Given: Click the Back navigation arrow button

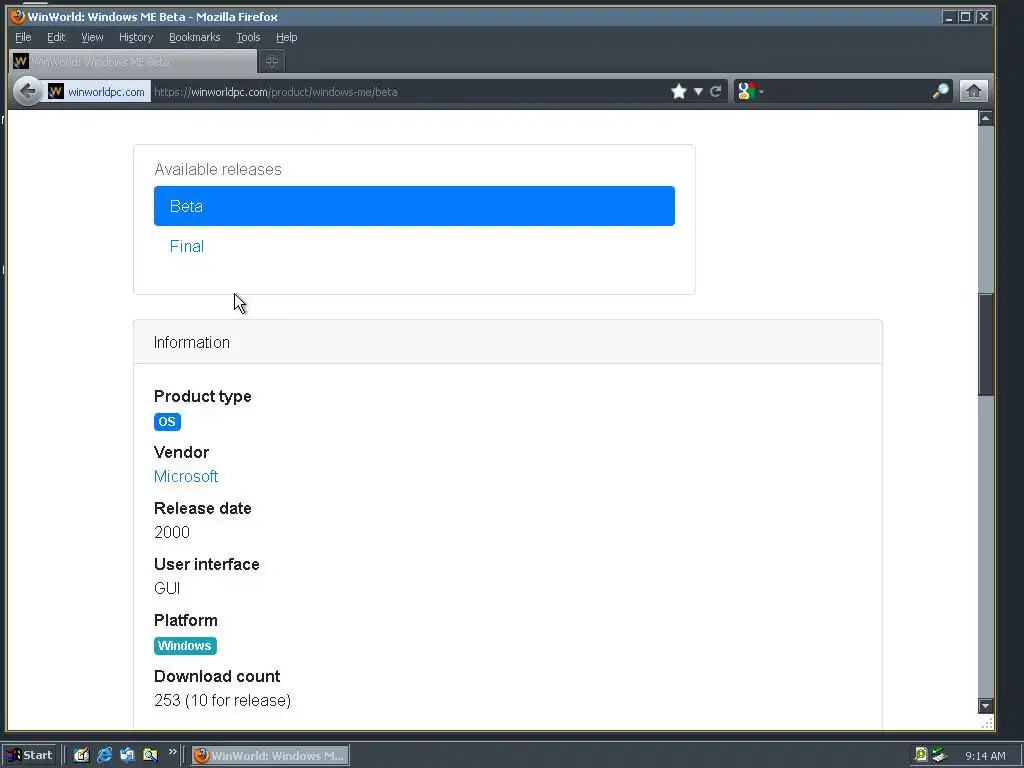Looking at the screenshot, I should tap(27, 91).
